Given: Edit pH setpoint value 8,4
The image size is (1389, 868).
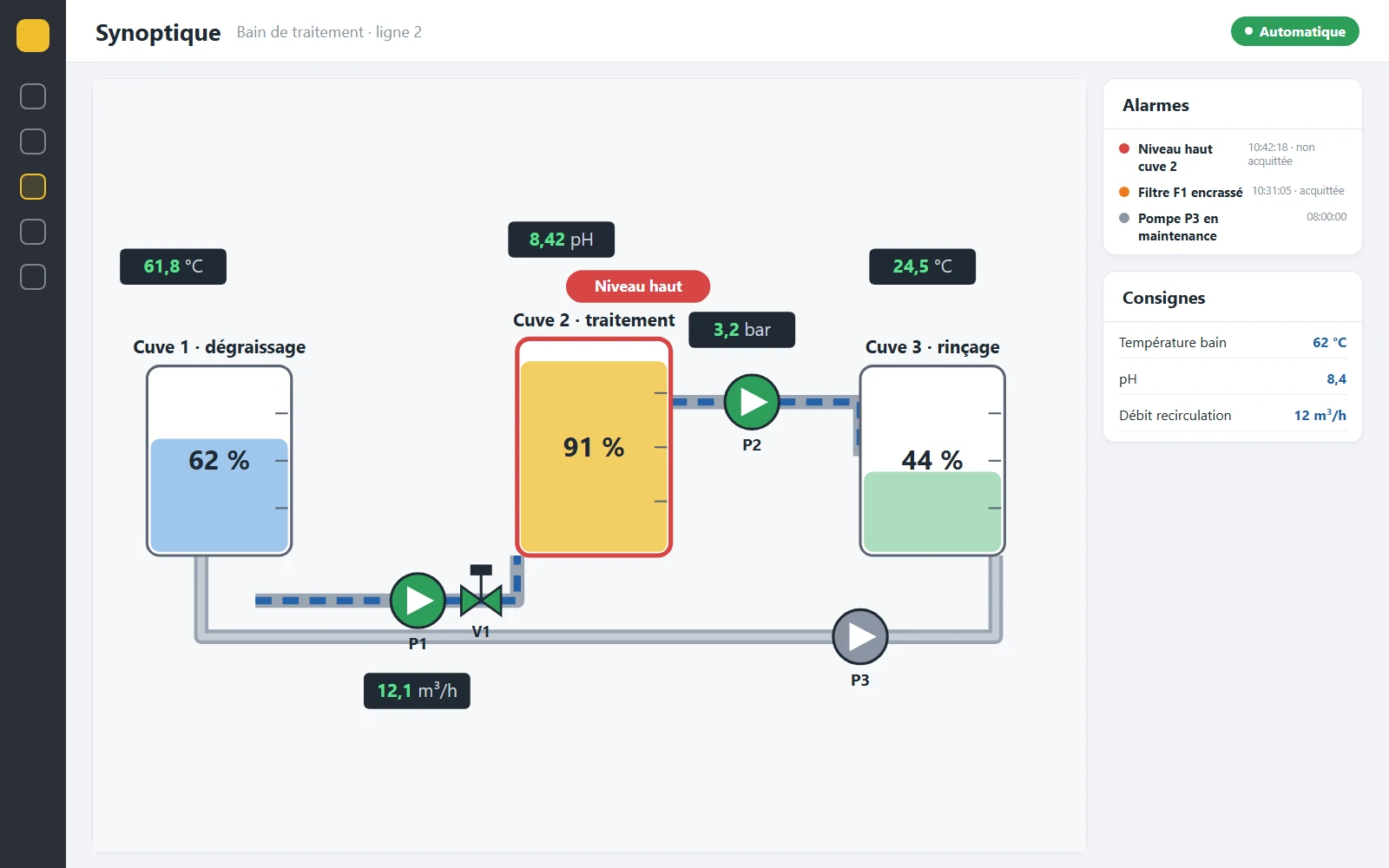Looking at the screenshot, I should click(x=1336, y=378).
